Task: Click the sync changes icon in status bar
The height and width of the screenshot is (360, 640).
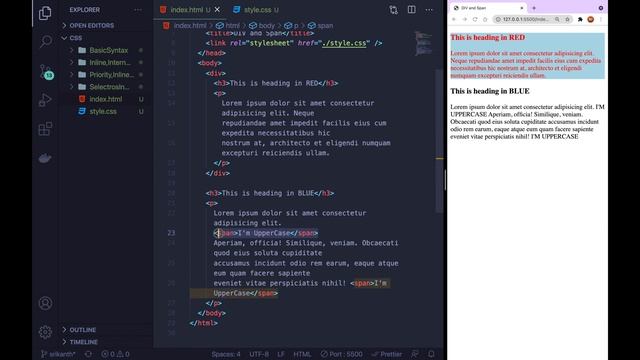Action: coord(88,354)
